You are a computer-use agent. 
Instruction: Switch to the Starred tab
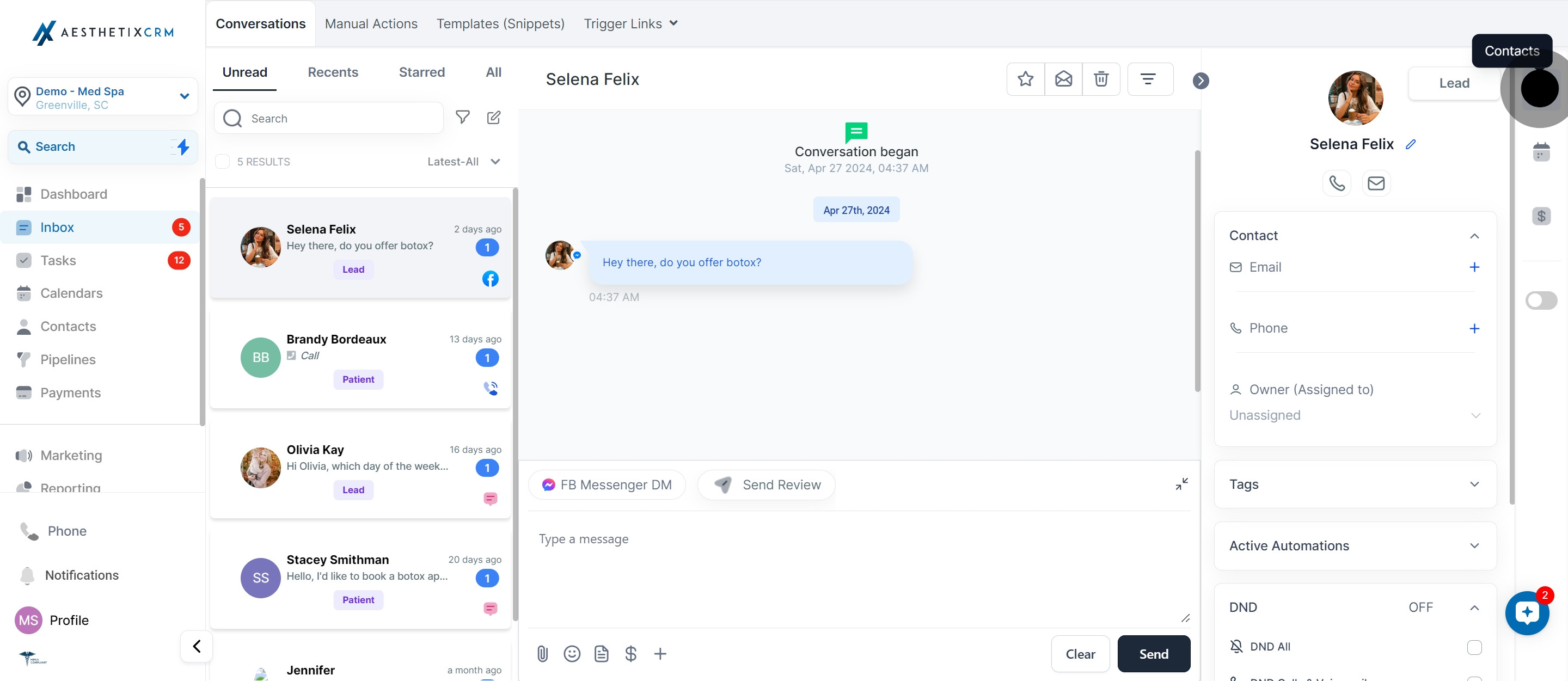(x=421, y=72)
